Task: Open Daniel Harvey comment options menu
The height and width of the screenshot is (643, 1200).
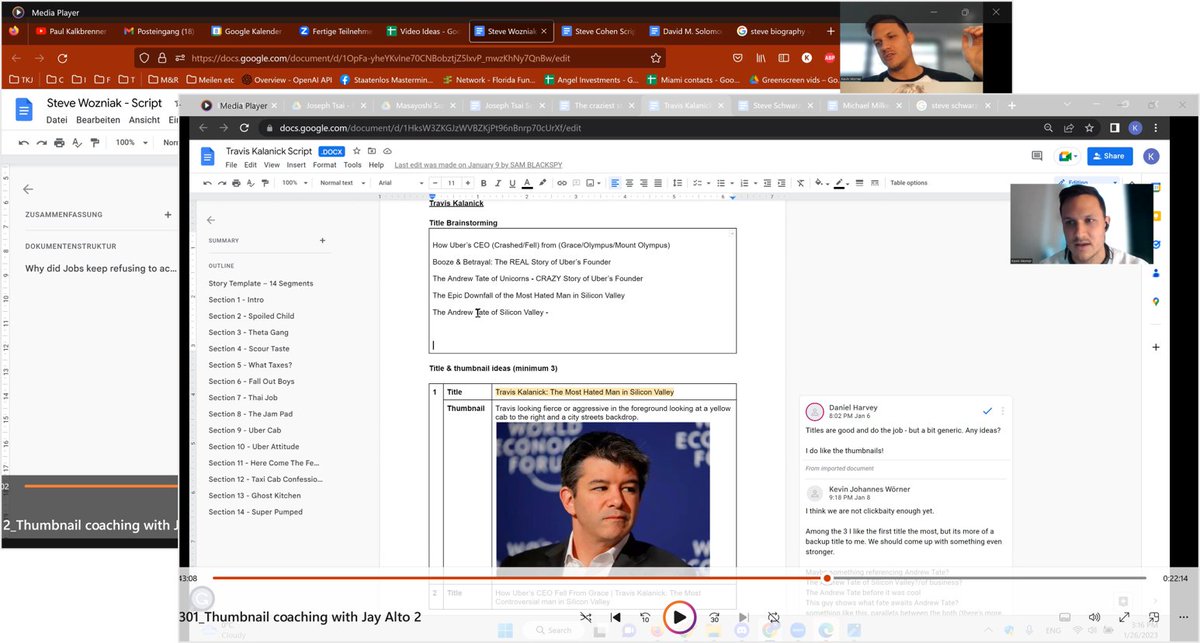Action: pyautogui.click(x=1003, y=411)
